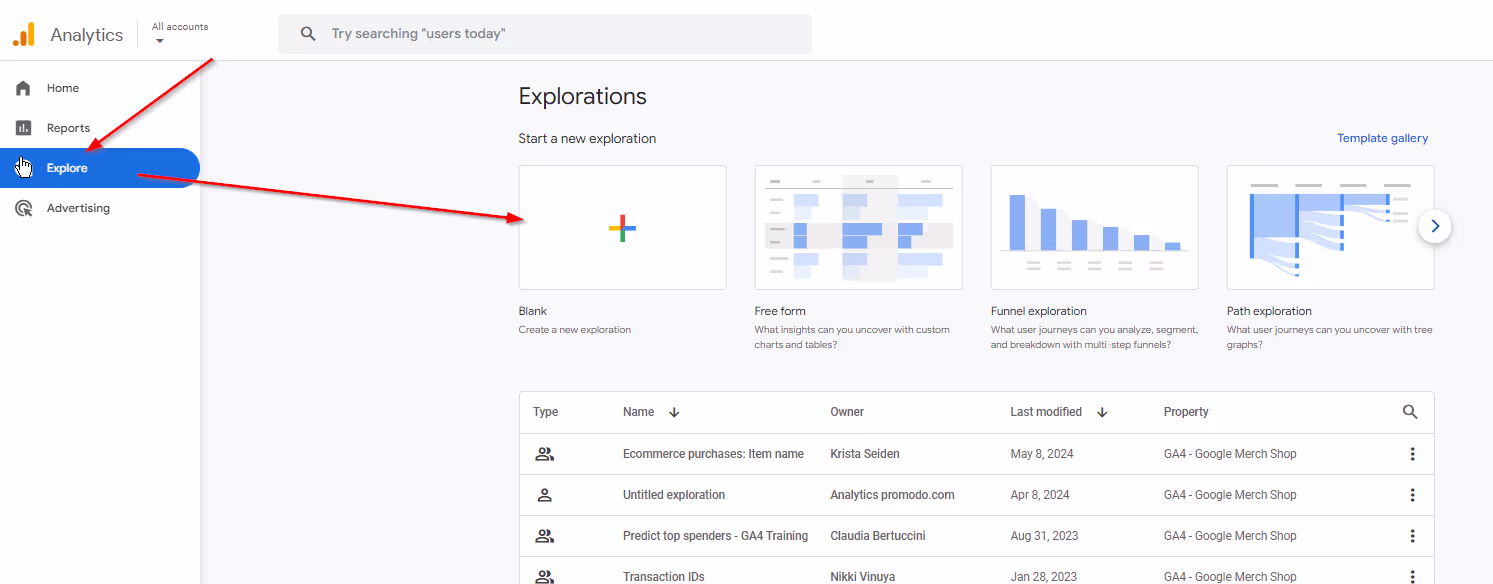The height and width of the screenshot is (584, 1493).
Task: Click the Home icon in sidebar
Action: [23, 88]
